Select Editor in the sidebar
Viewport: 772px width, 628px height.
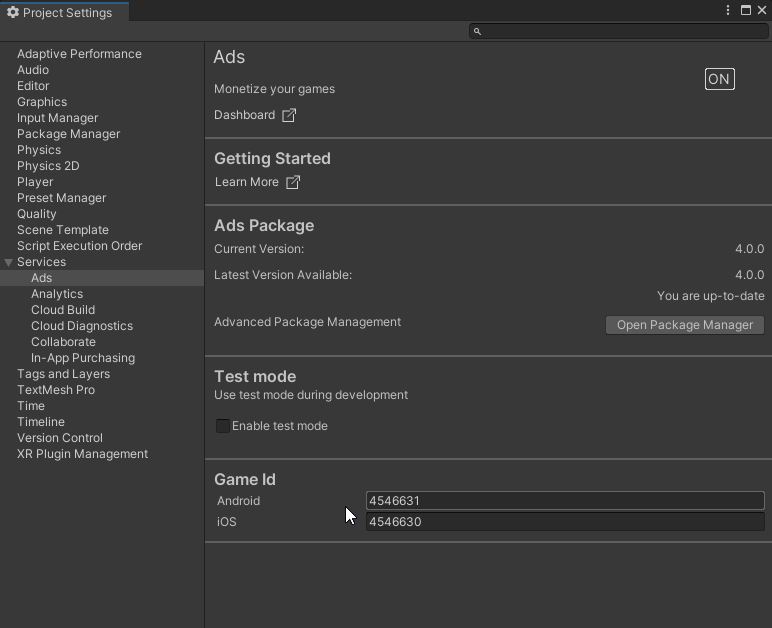coord(33,86)
